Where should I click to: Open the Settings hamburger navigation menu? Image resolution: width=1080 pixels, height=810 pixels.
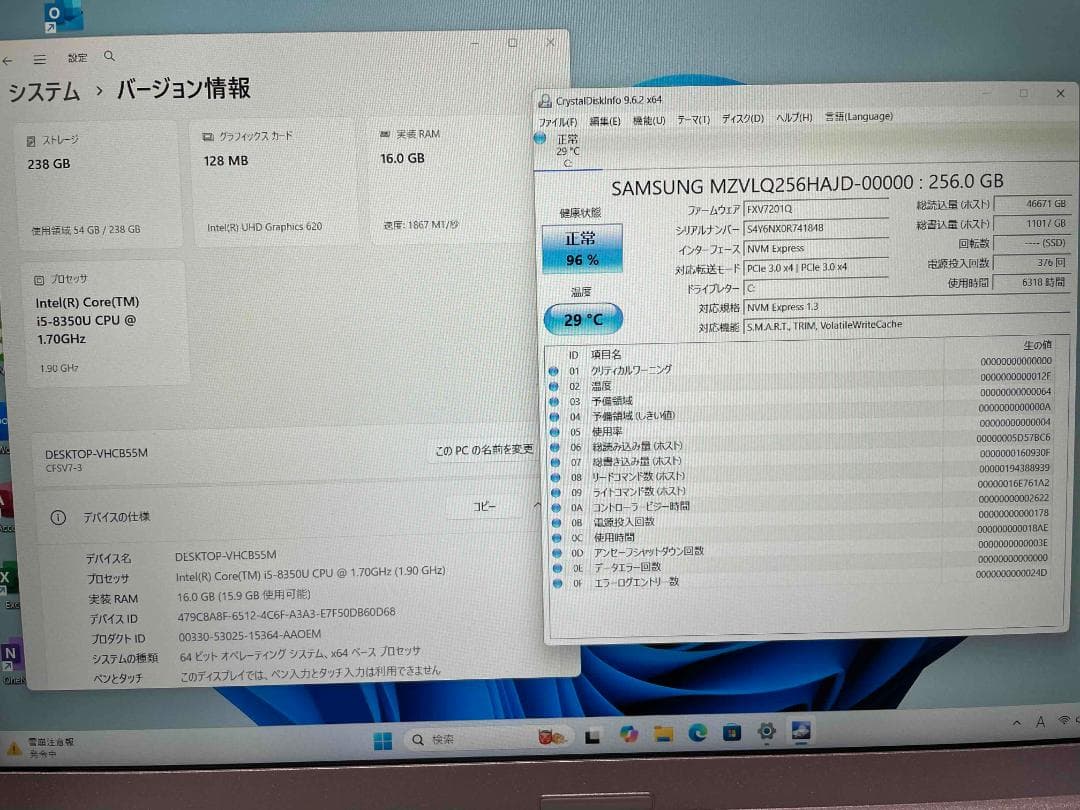(41, 57)
